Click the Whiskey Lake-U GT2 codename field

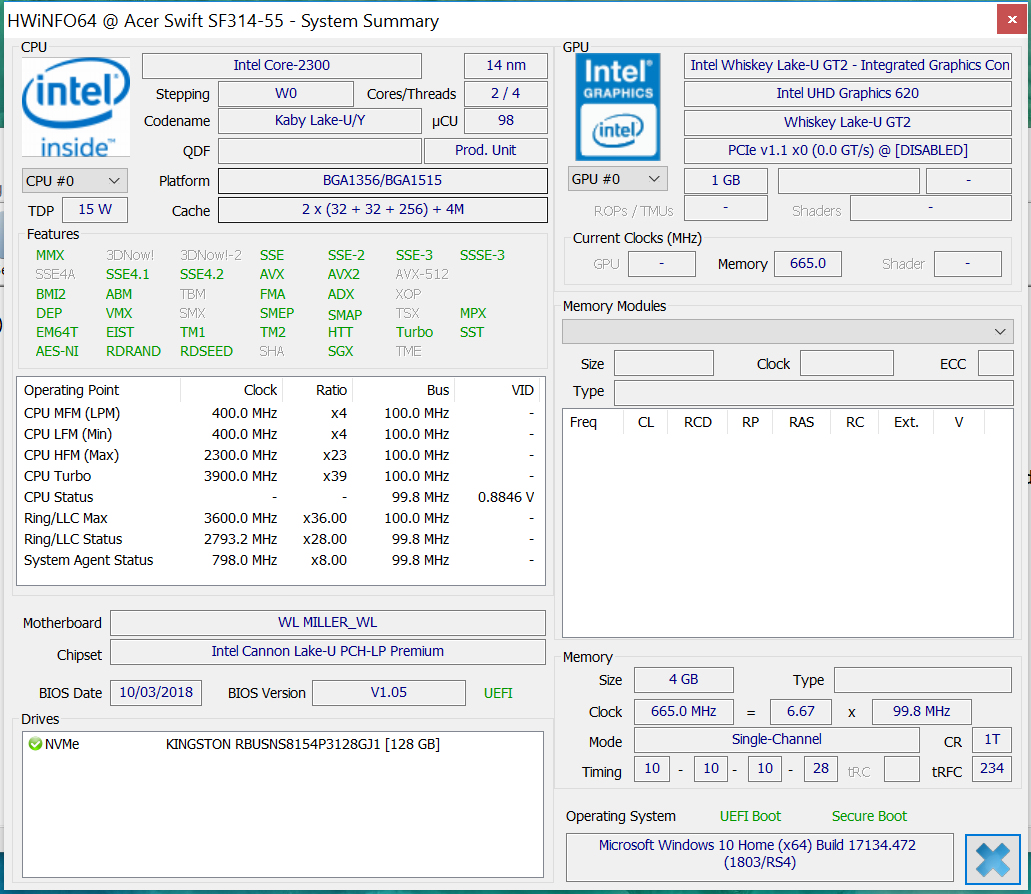848,122
